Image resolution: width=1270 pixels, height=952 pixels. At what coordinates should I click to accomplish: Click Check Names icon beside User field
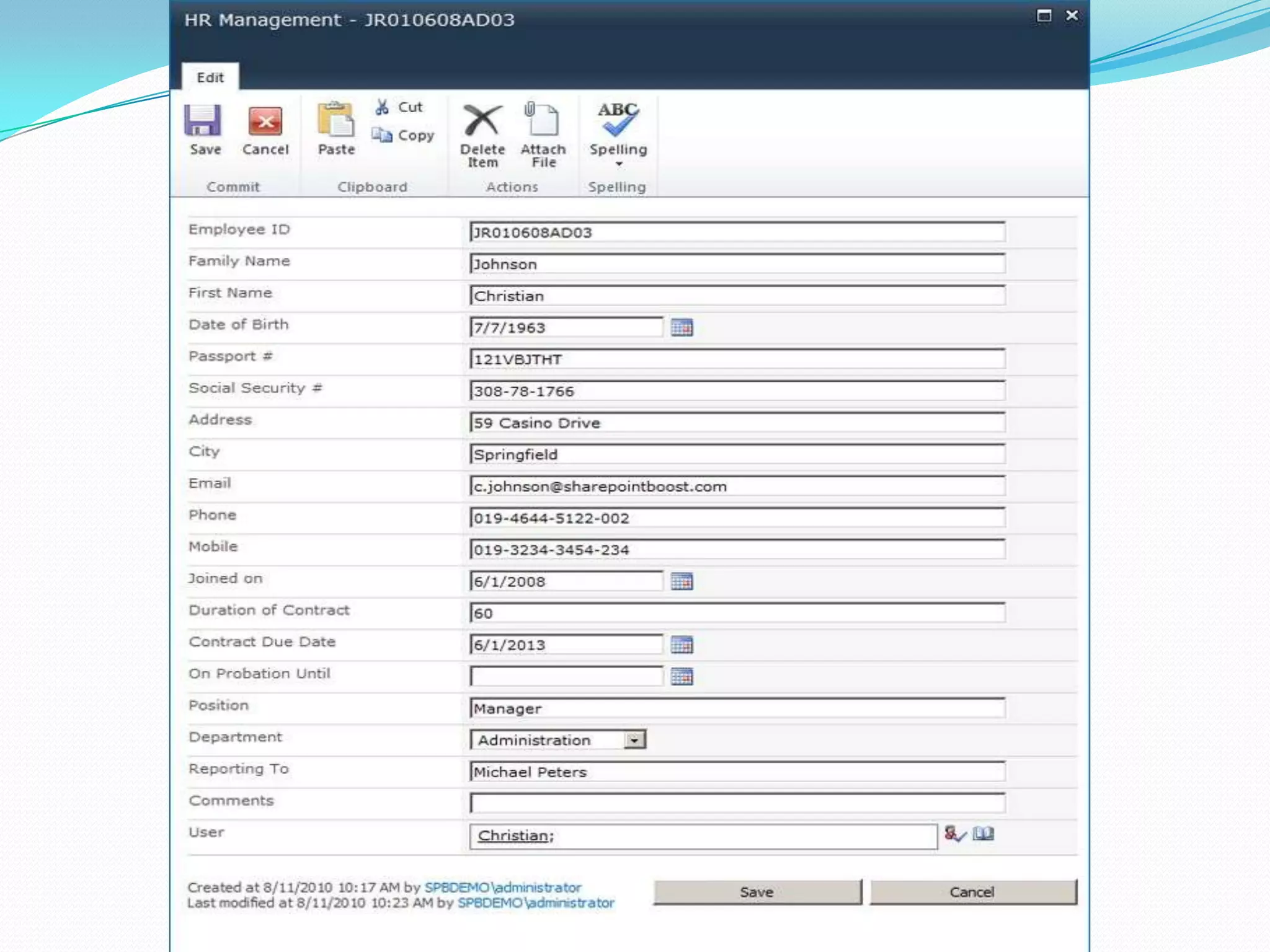click(x=954, y=834)
